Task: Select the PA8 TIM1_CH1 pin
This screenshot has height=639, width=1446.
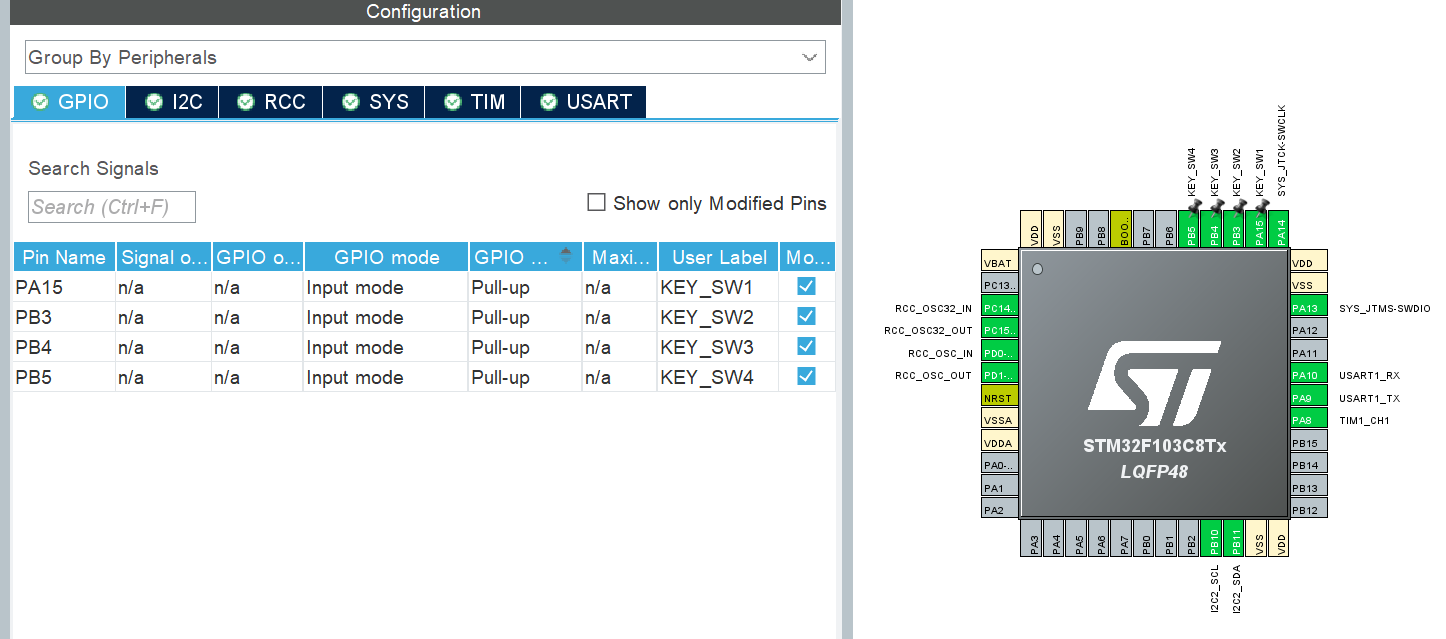Action: 1308,420
